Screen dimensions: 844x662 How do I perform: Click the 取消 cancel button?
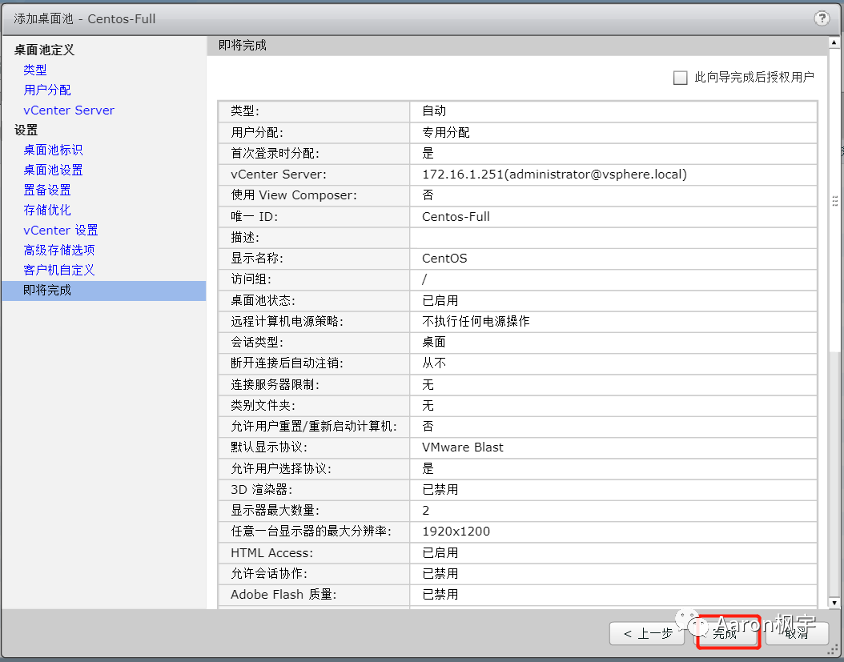[x=797, y=633]
